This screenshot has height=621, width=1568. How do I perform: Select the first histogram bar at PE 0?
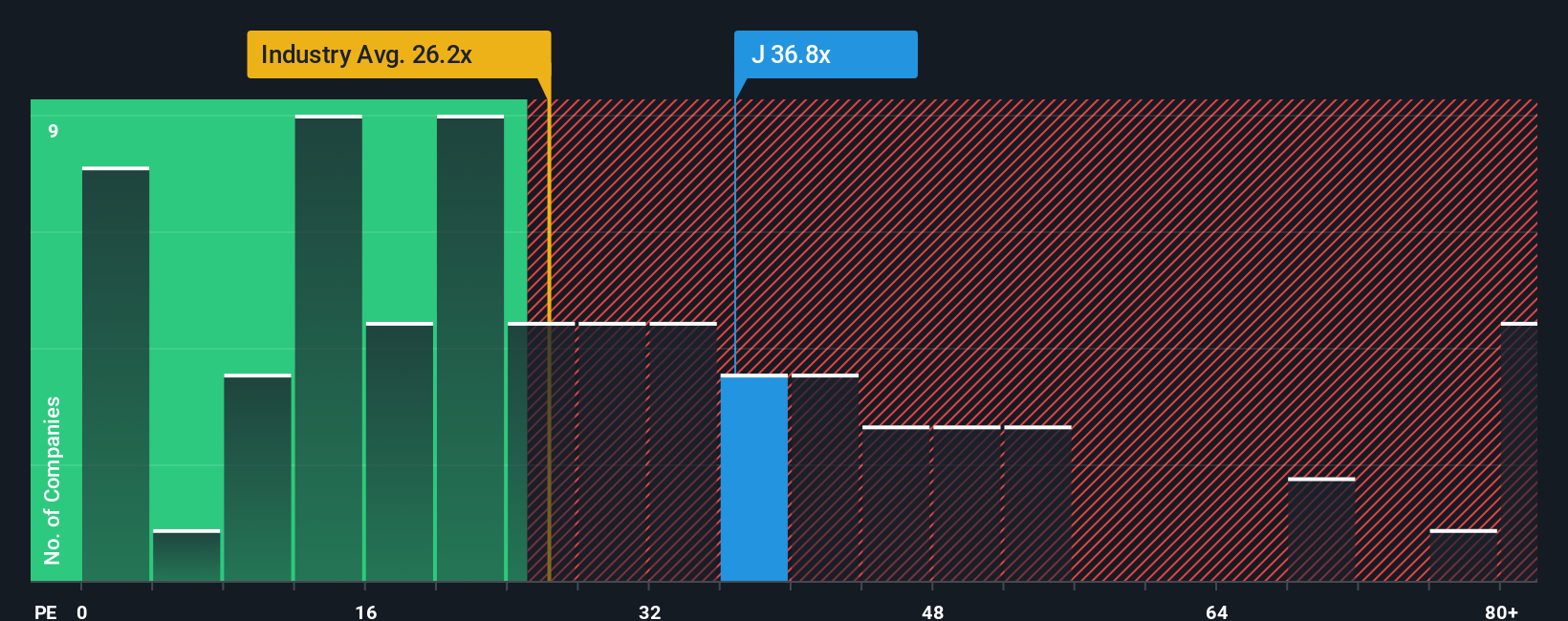pyautogui.click(x=116, y=375)
